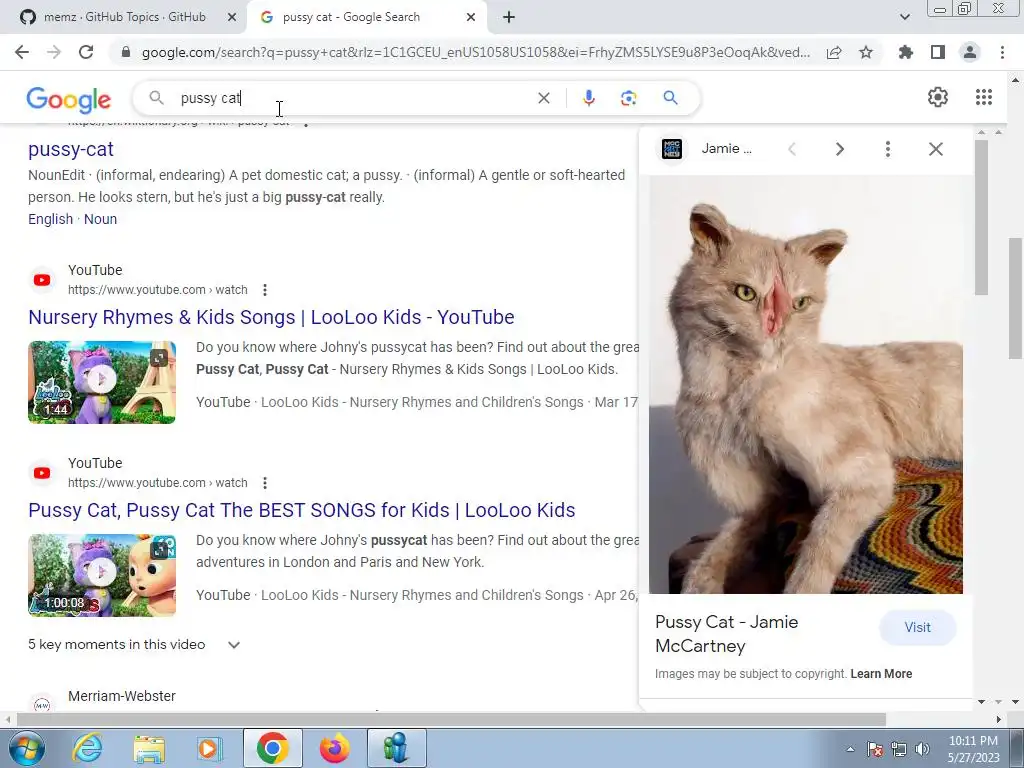Open the taskbar clock showing 10:11 PM

point(973,749)
